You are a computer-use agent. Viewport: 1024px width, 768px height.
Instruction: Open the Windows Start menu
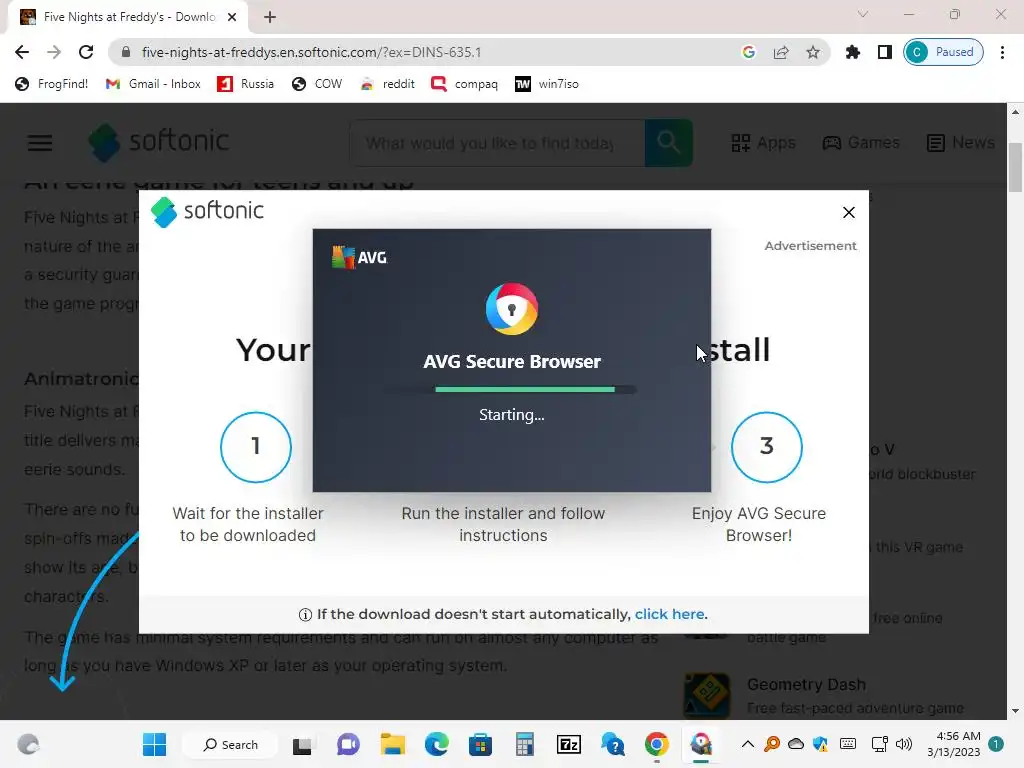(x=155, y=744)
